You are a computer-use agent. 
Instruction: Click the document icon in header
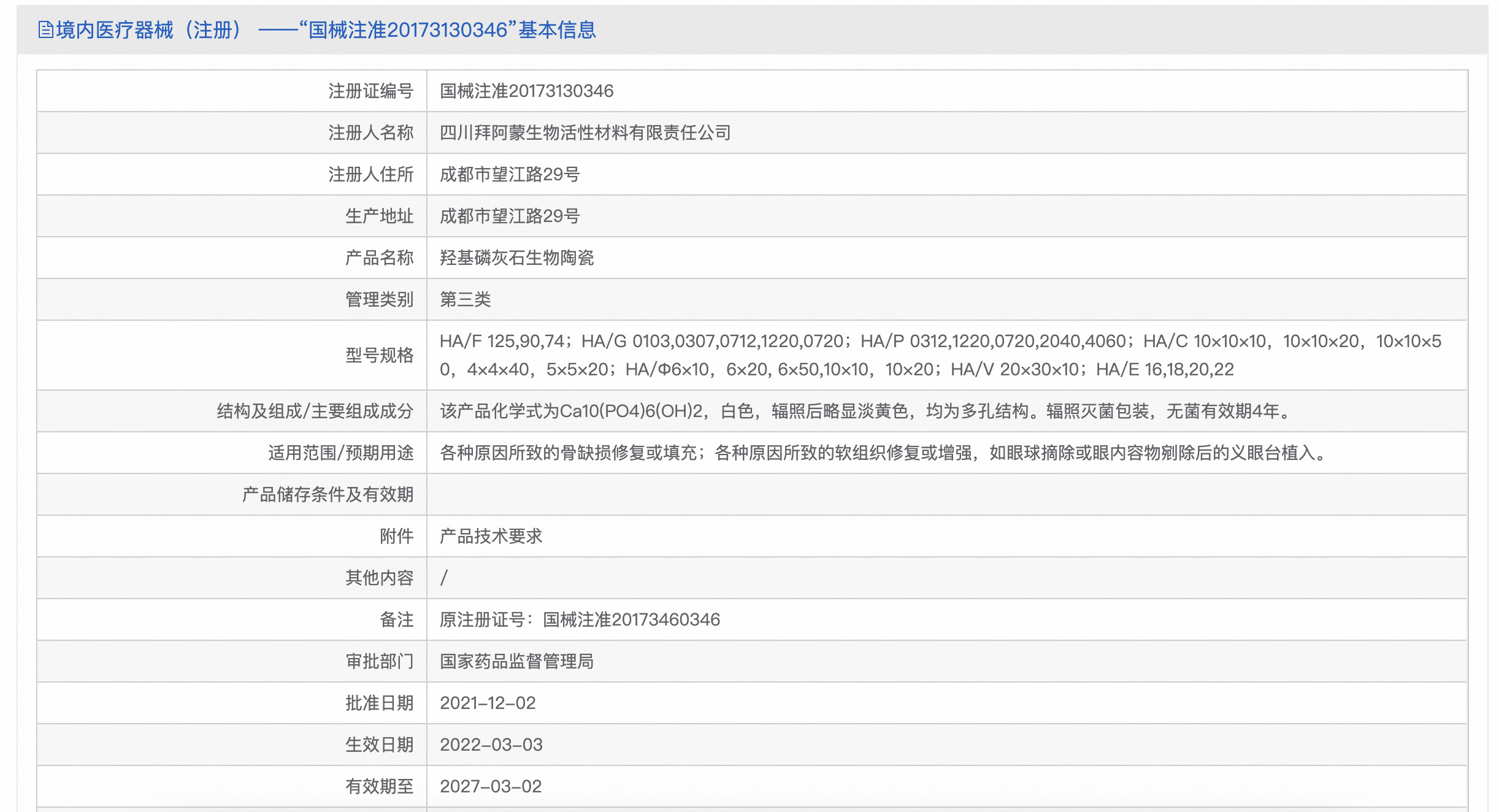(45, 29)
